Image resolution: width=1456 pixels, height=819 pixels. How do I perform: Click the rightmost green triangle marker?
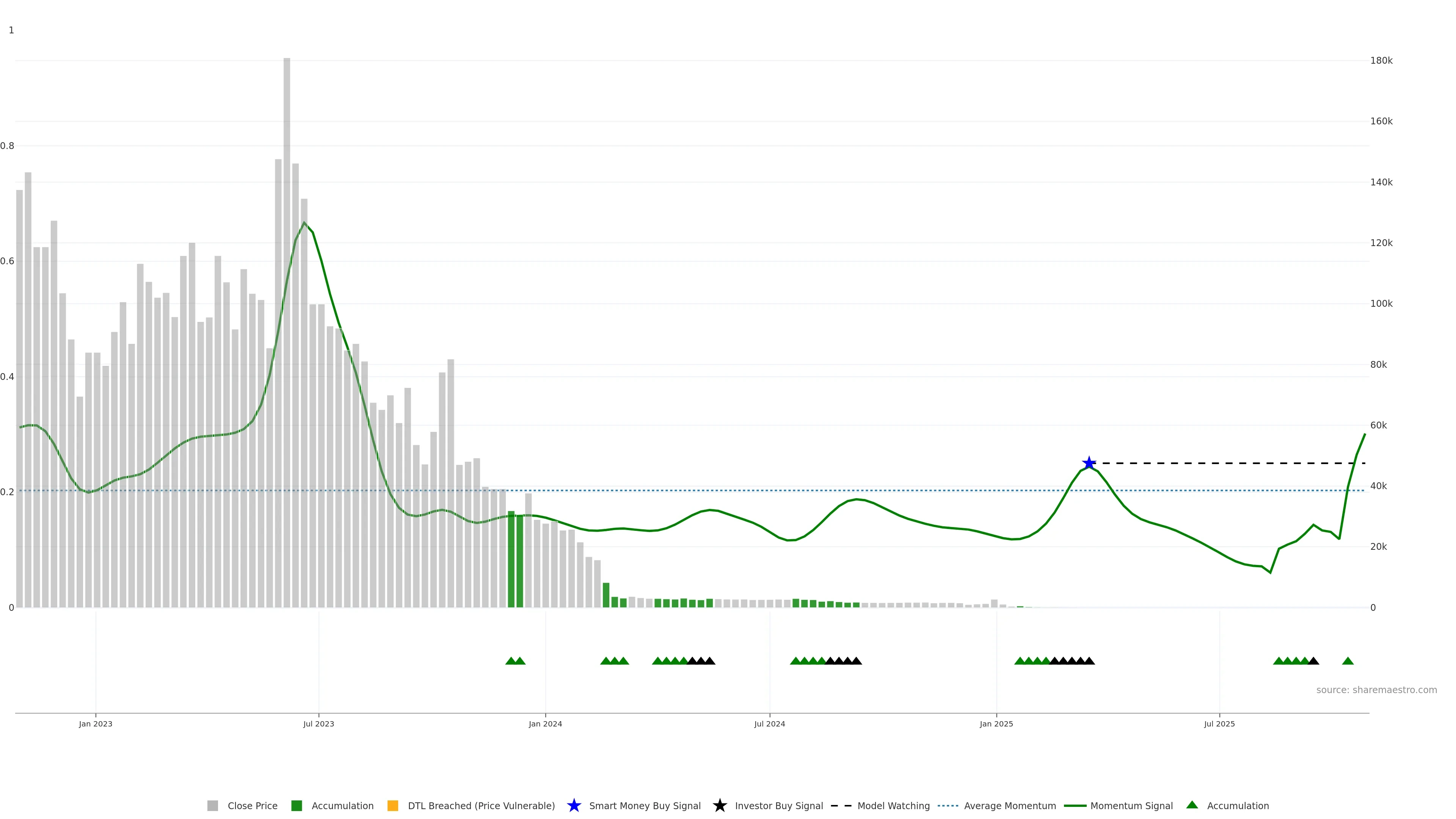(1348, 661)
